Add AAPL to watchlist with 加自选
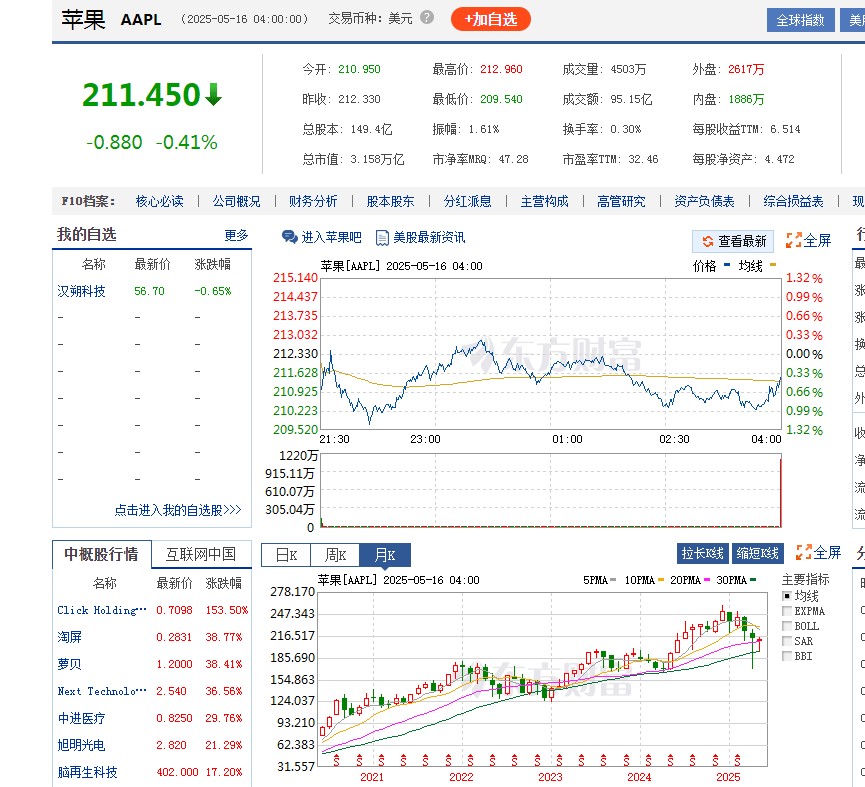 coord(490,19)
